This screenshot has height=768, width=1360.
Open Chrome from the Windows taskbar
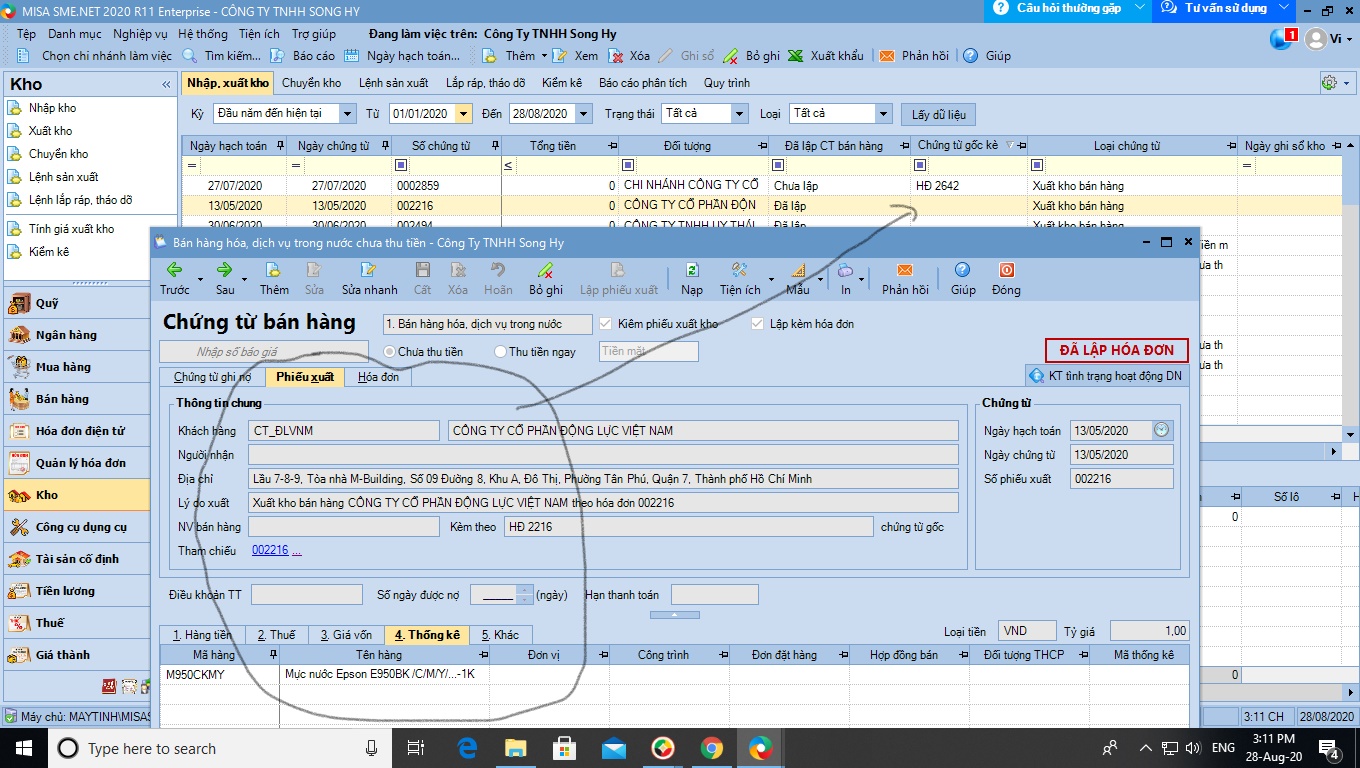(x=712, y=748)
